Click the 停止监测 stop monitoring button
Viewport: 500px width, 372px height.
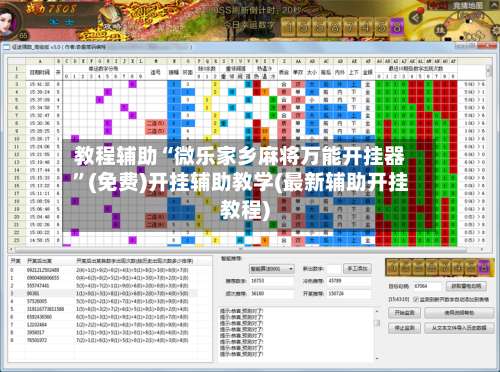click(x=405, y=328)
